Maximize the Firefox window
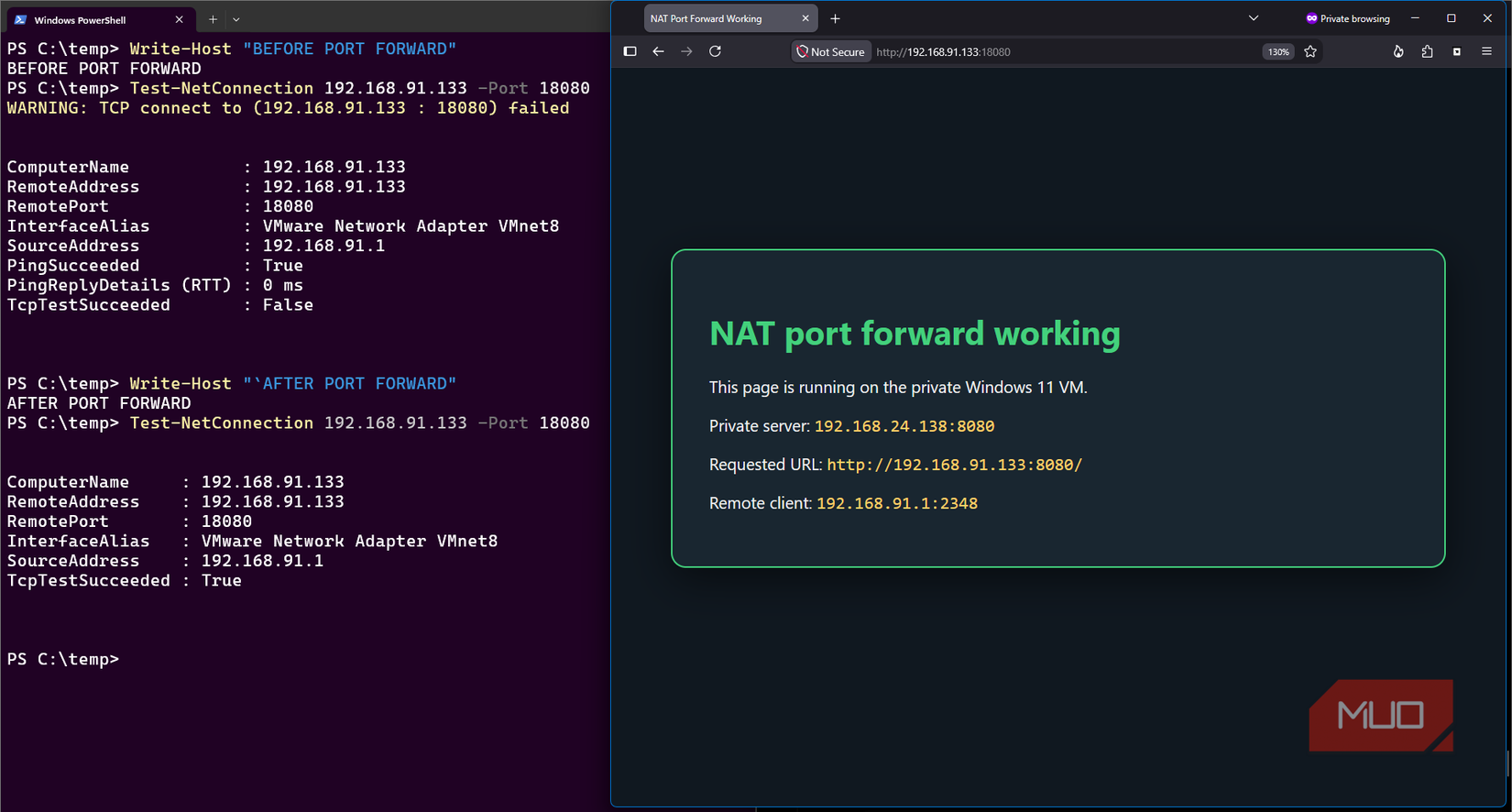This screenshot has width=1512, height=812. coord(1452,18)
